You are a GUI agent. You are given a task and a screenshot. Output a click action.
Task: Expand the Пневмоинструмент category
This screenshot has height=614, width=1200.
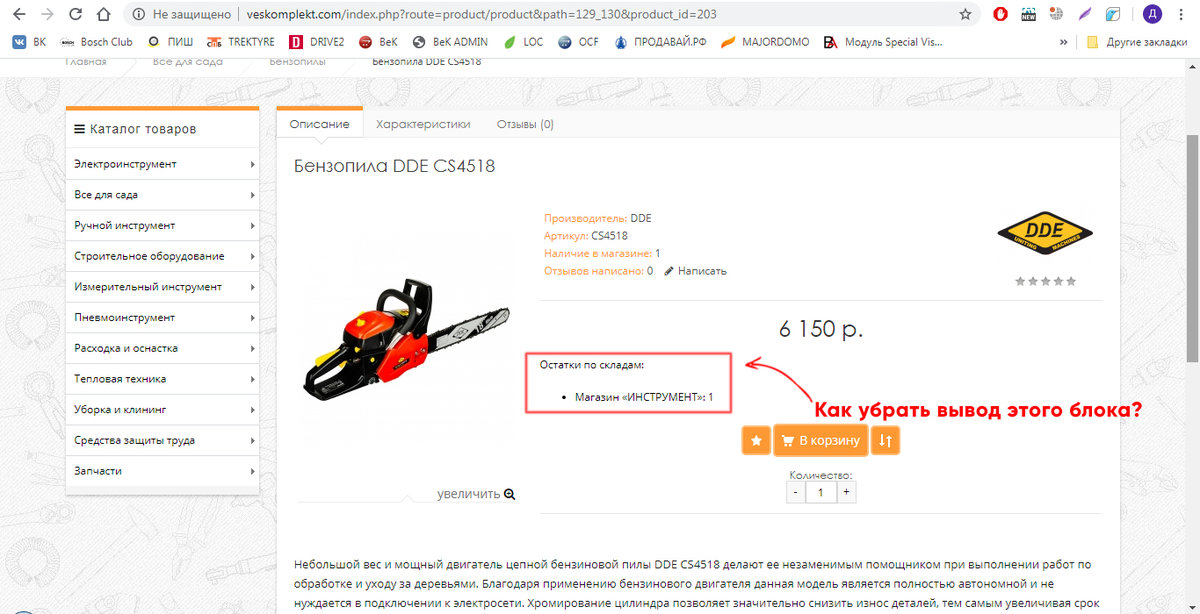pos(163,318)
